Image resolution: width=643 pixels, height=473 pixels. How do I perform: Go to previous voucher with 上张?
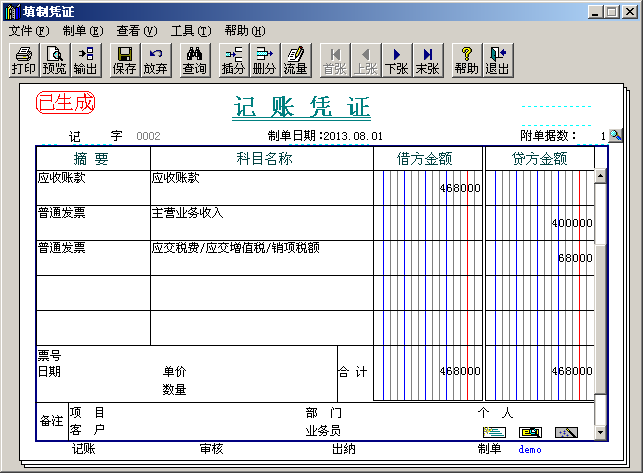coord(366,60)
